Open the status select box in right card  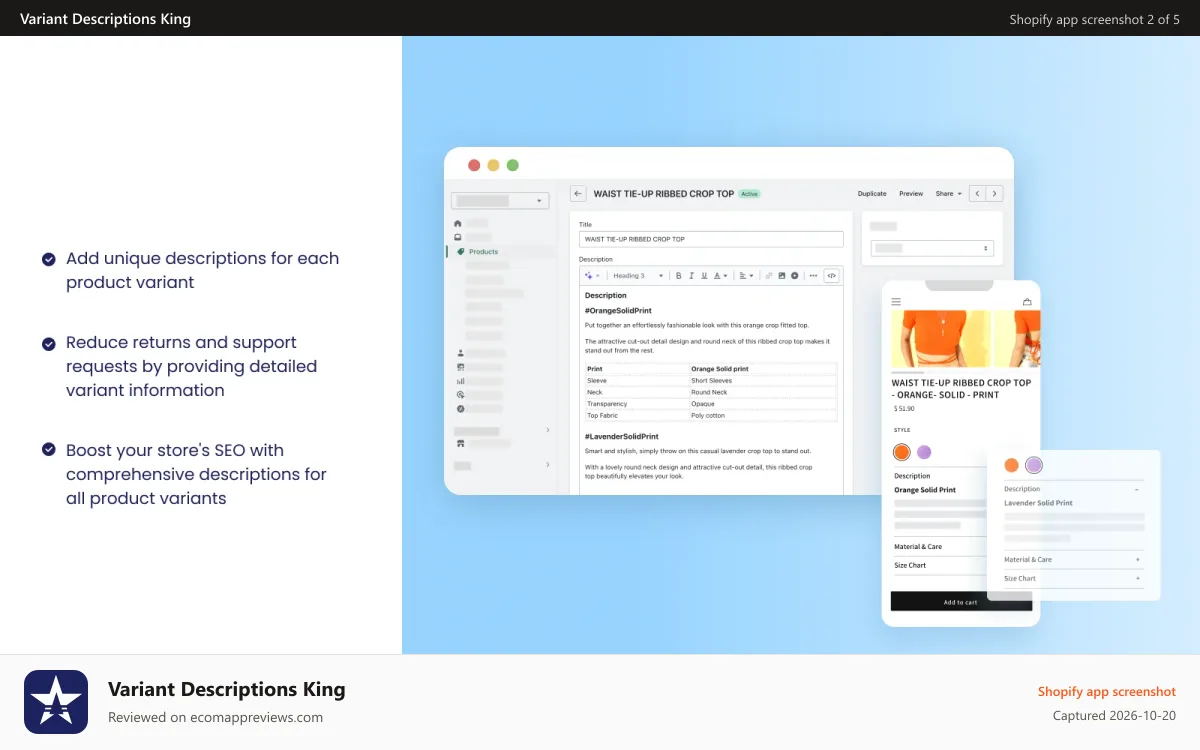pyautogui.click(x=931, y=248)
